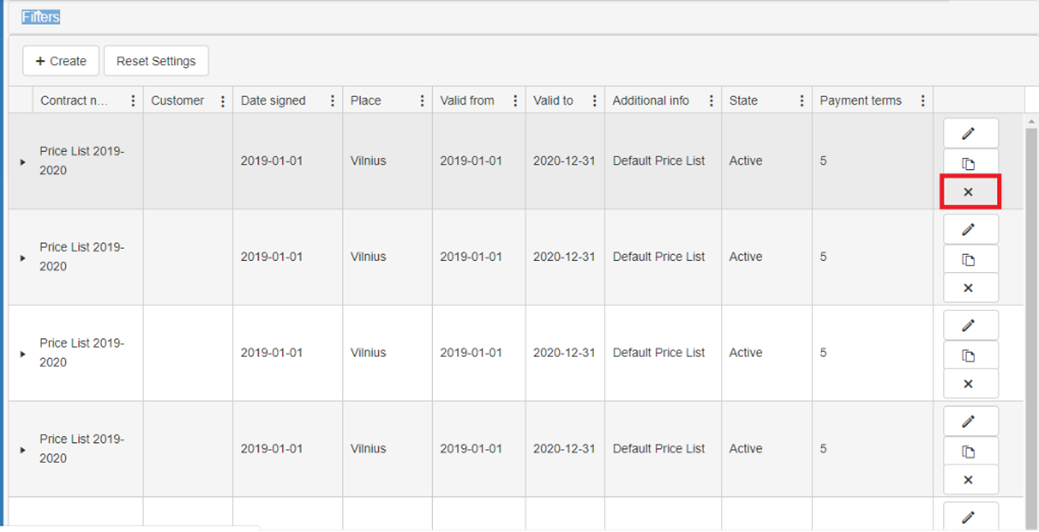Open State column options menu
Image resolution: width=1039 pixels, height=532 pixels.
coord(802,101)
